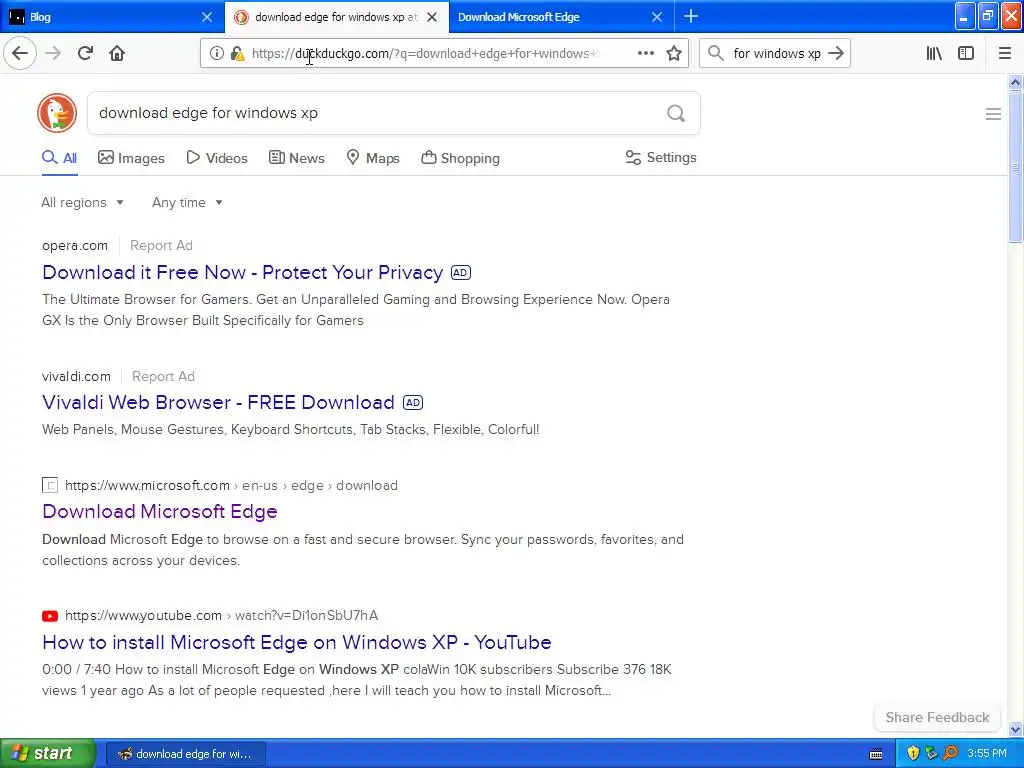Click the green network tray icon

931,754
